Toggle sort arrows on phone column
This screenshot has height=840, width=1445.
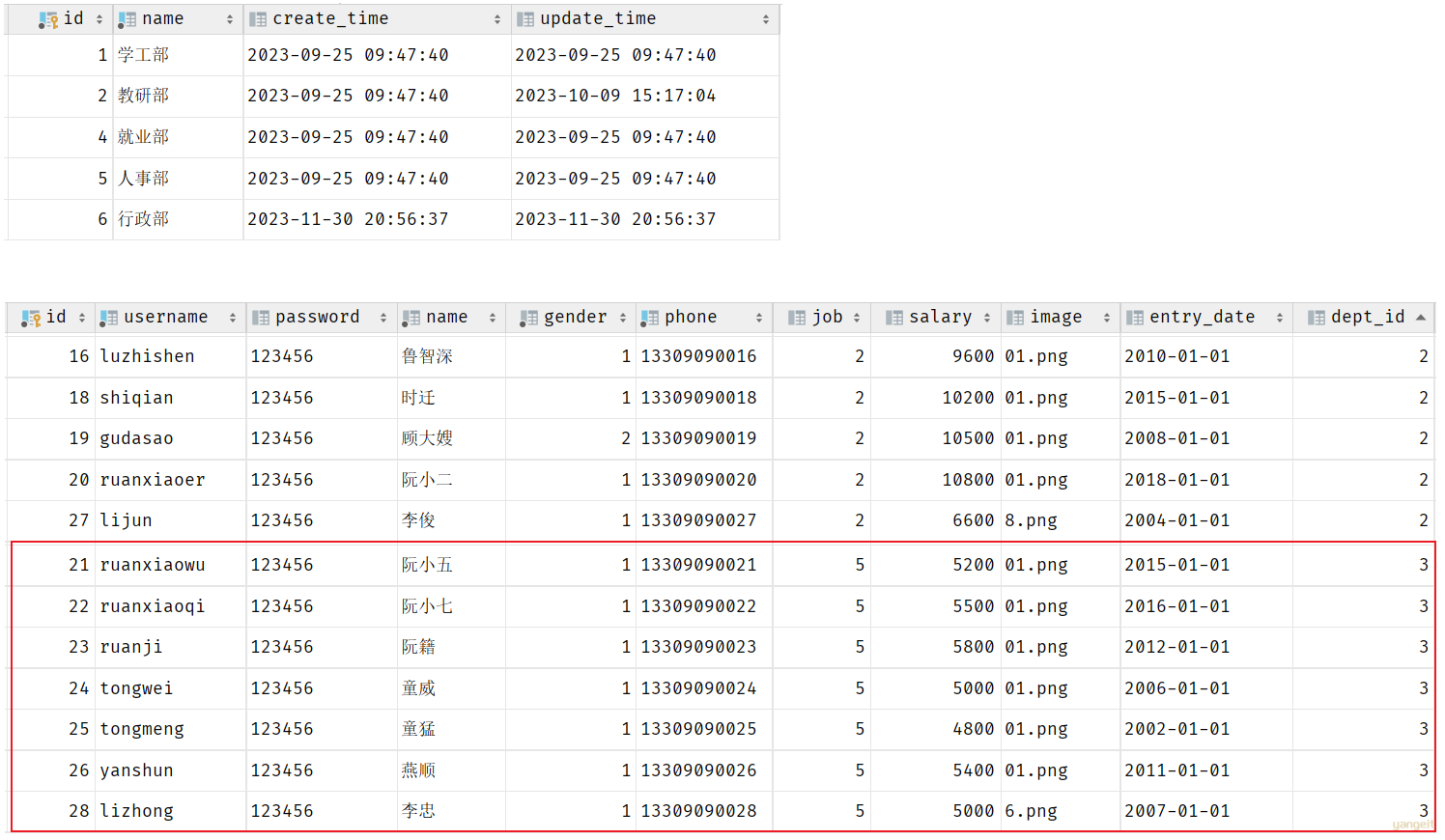pos(759,318)
